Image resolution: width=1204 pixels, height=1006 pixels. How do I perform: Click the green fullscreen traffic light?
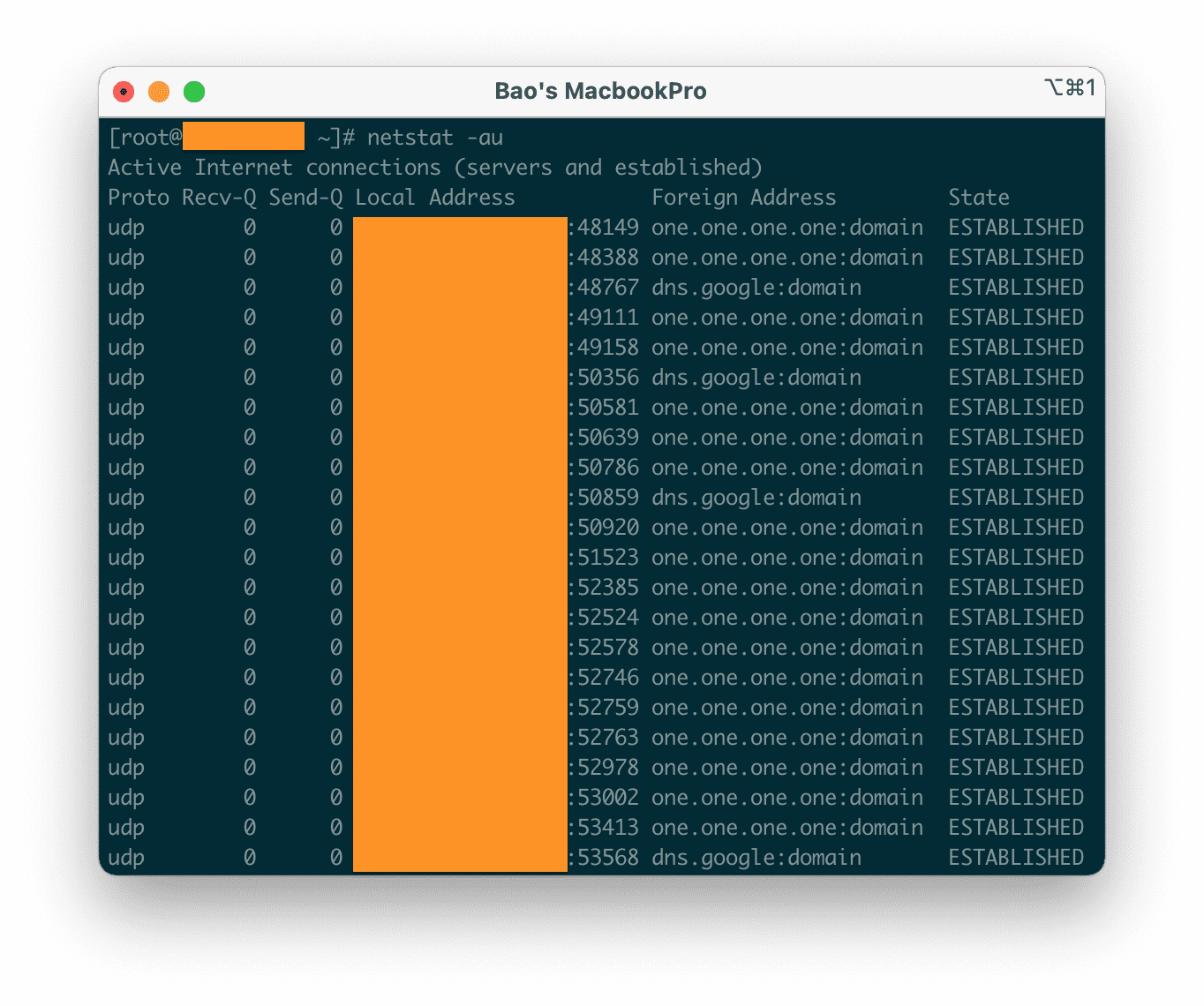(x=193, y=91)
